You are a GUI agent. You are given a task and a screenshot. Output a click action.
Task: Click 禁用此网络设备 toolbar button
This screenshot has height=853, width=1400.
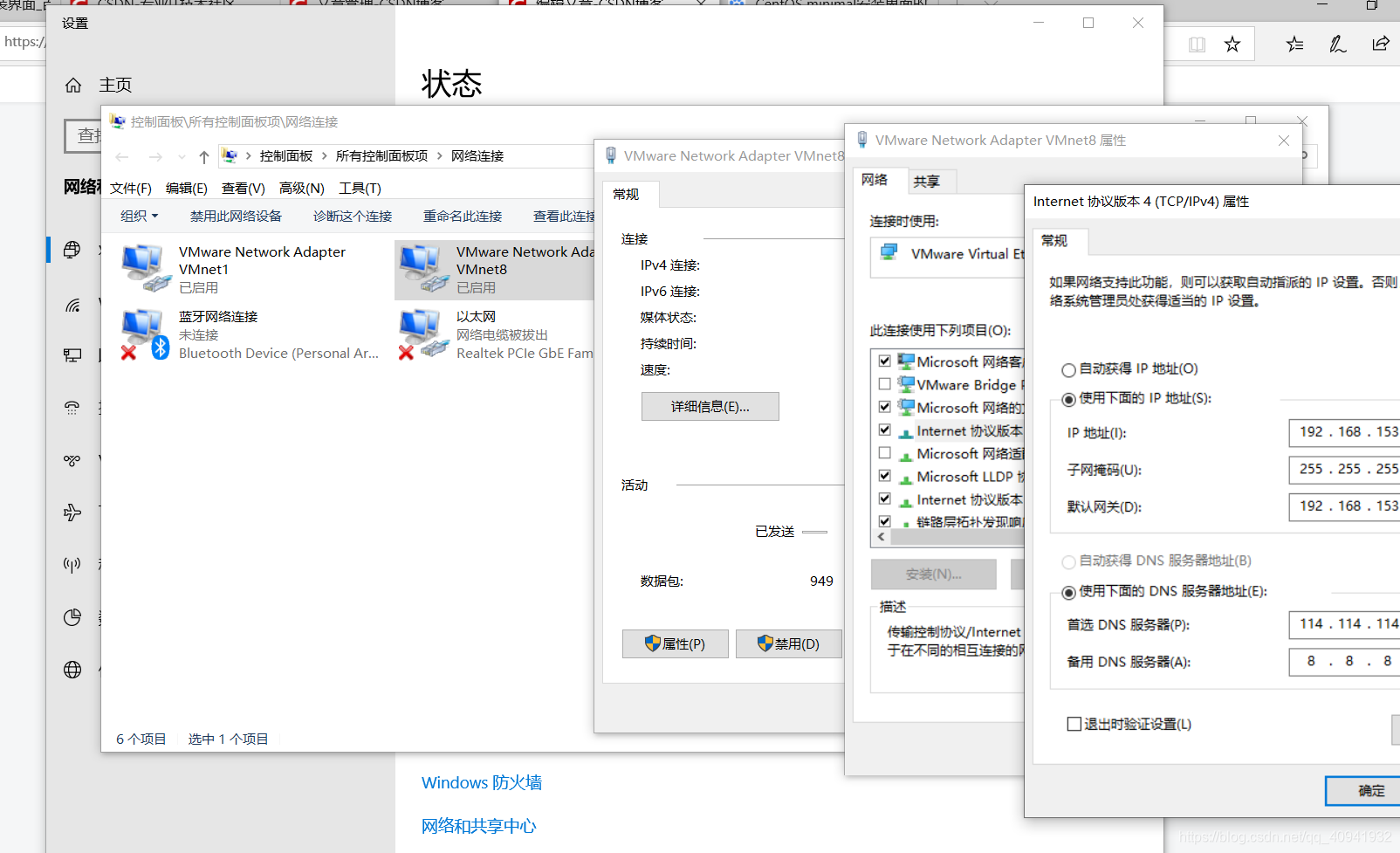[x=236, y=216]
